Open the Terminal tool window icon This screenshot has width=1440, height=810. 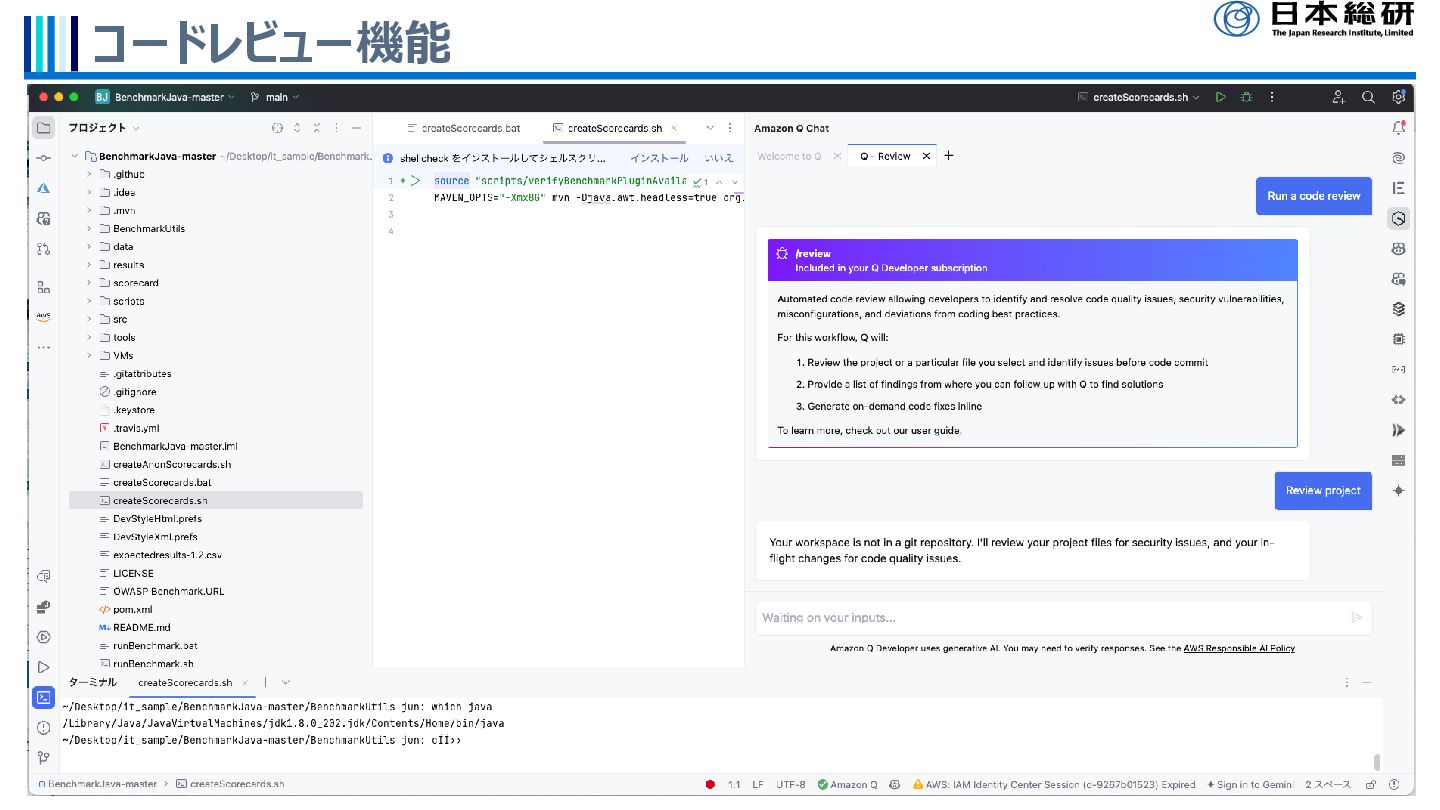[43, 697]
